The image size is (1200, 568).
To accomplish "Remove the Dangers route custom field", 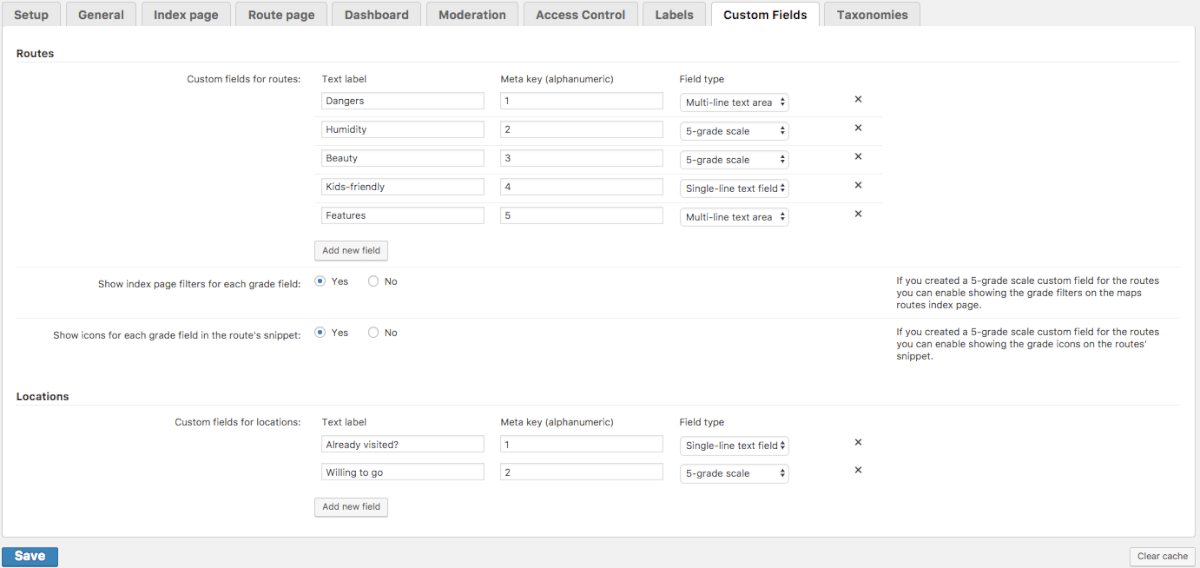I will point(858,100).
